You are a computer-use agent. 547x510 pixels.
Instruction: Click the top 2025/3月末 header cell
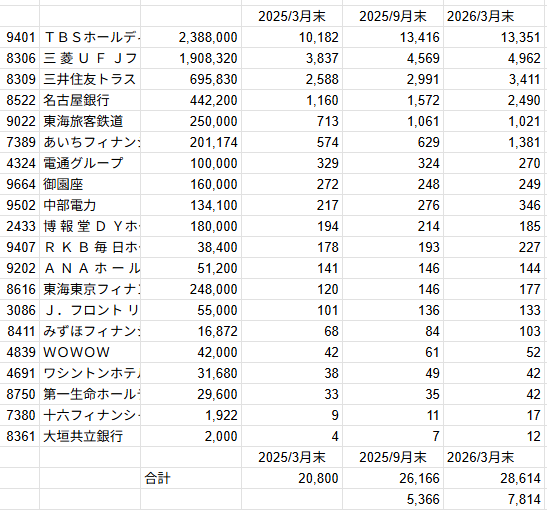tap(292, 16)
